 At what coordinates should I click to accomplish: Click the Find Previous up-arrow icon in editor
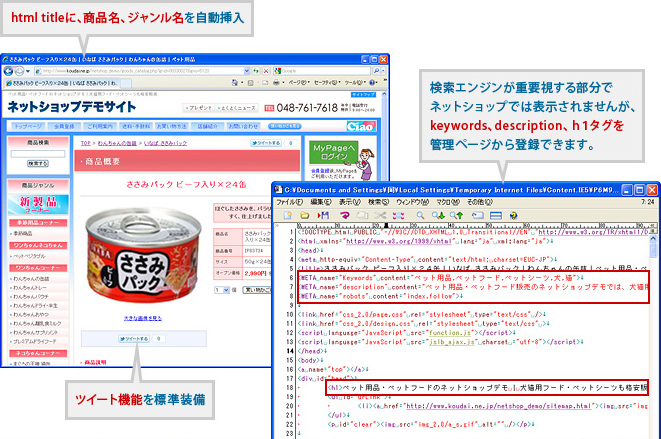click(x=456, y=215)
